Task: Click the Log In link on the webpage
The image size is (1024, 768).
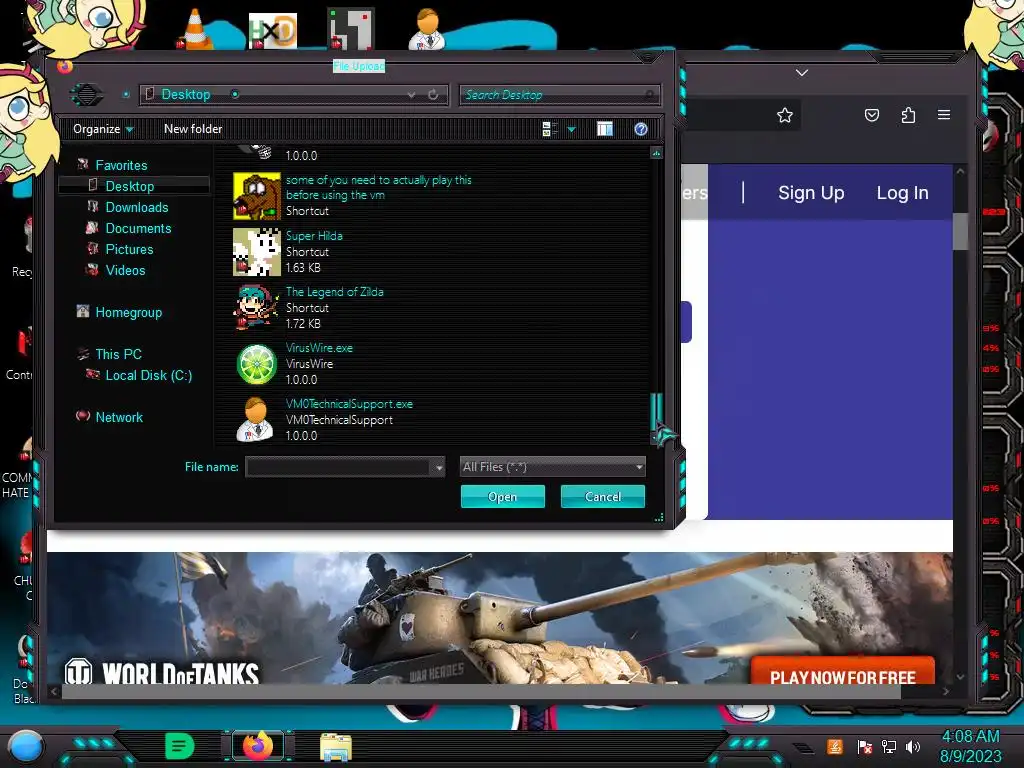Action: pyautogui.click(x=902, y=193)
